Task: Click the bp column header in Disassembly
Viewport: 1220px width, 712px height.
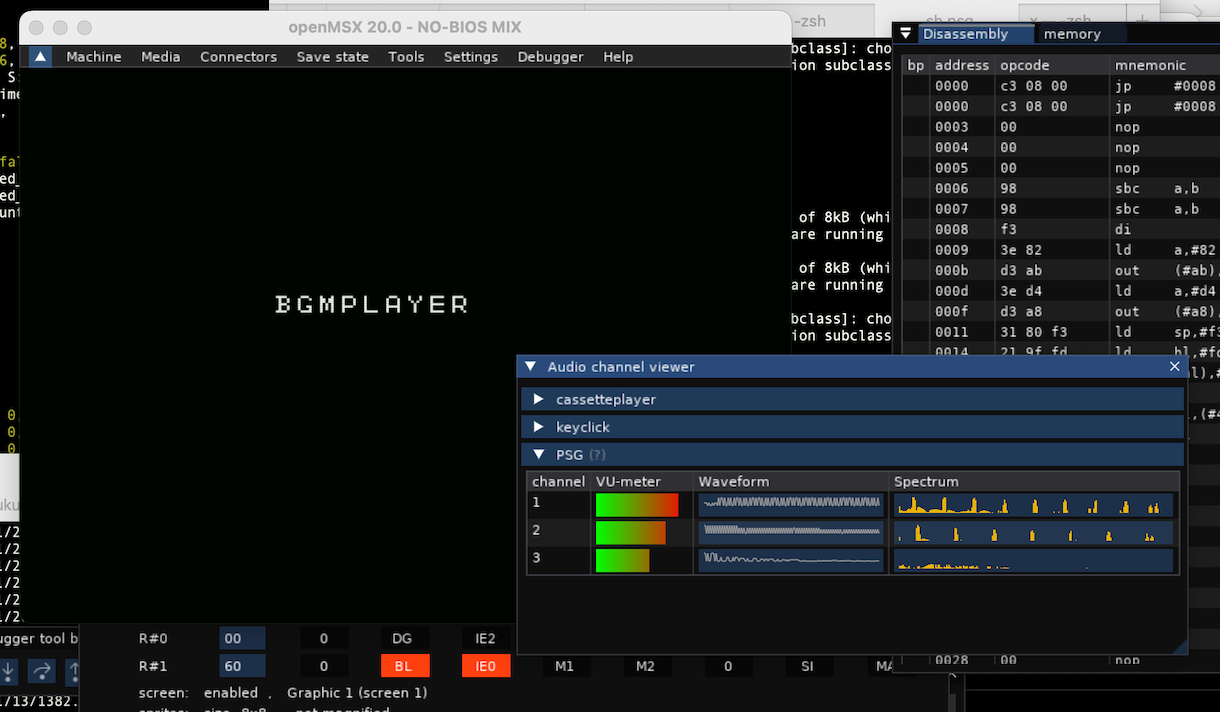Action: (915, 65)
